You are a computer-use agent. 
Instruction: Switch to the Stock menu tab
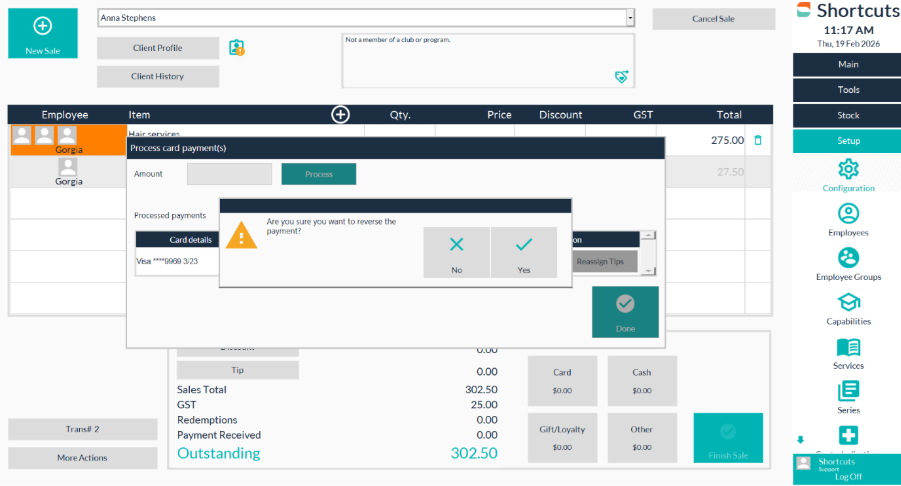847,116
